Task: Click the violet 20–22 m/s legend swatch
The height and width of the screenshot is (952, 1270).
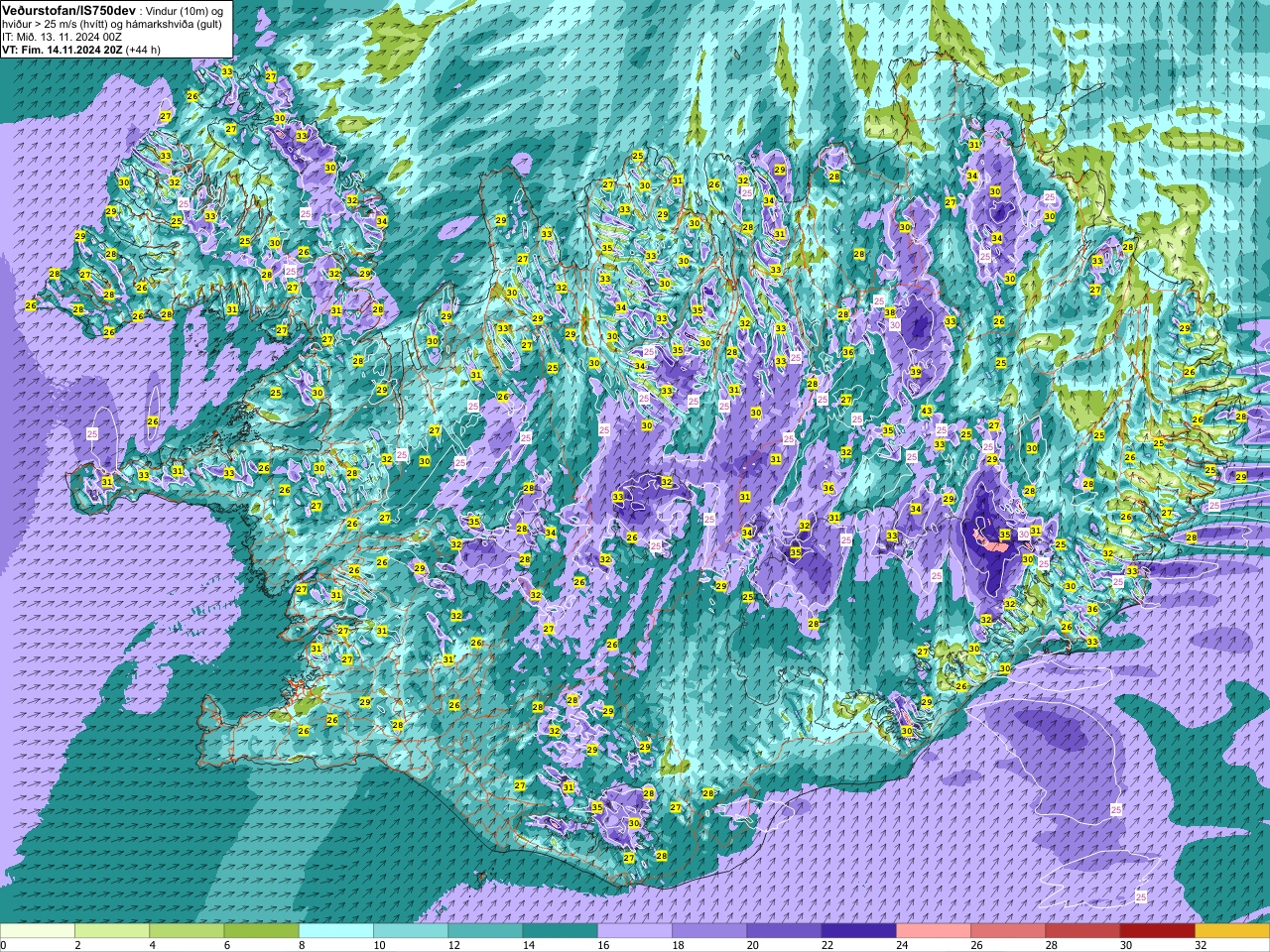Action: pos(784,931)
